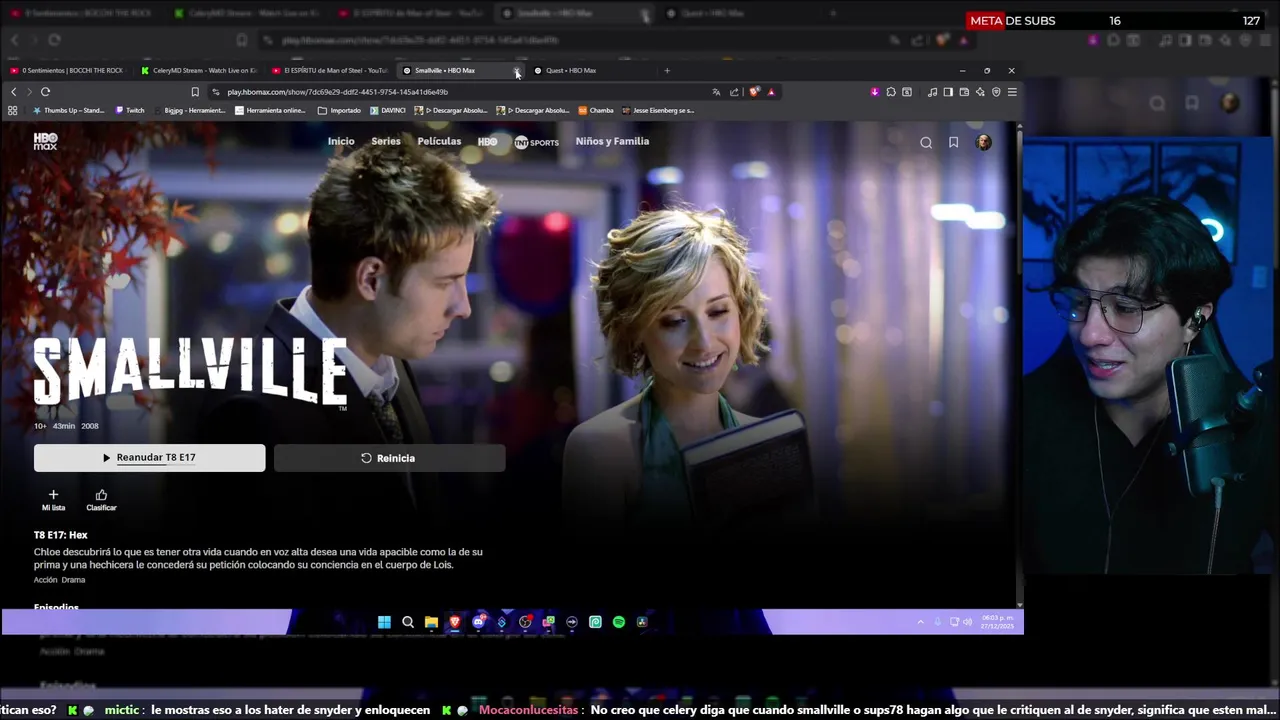Switch to the BOCCHI THE ROCK browser tab
The height and width of the screenshot is (720, 1280).
(66, 70)
